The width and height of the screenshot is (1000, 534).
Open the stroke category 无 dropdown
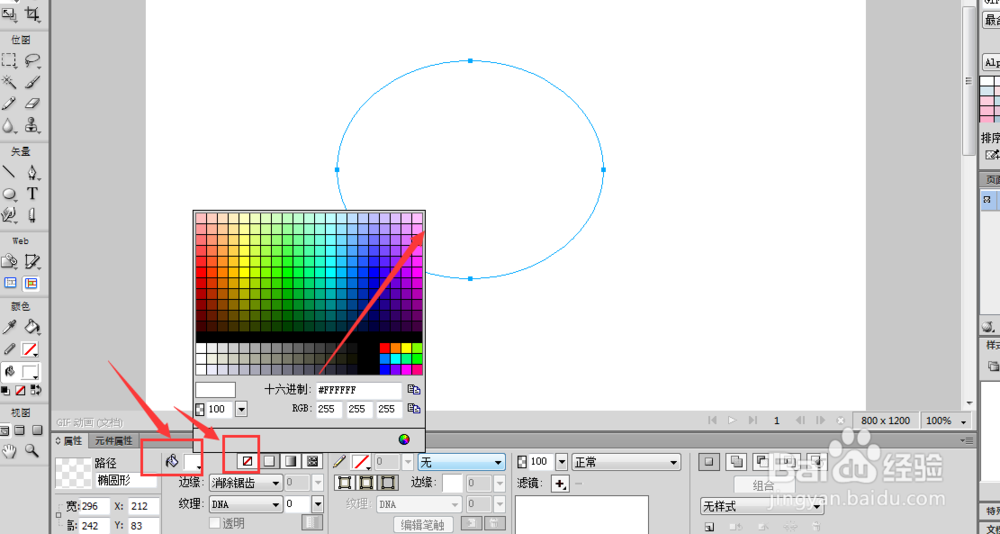(x=462, y=462)
